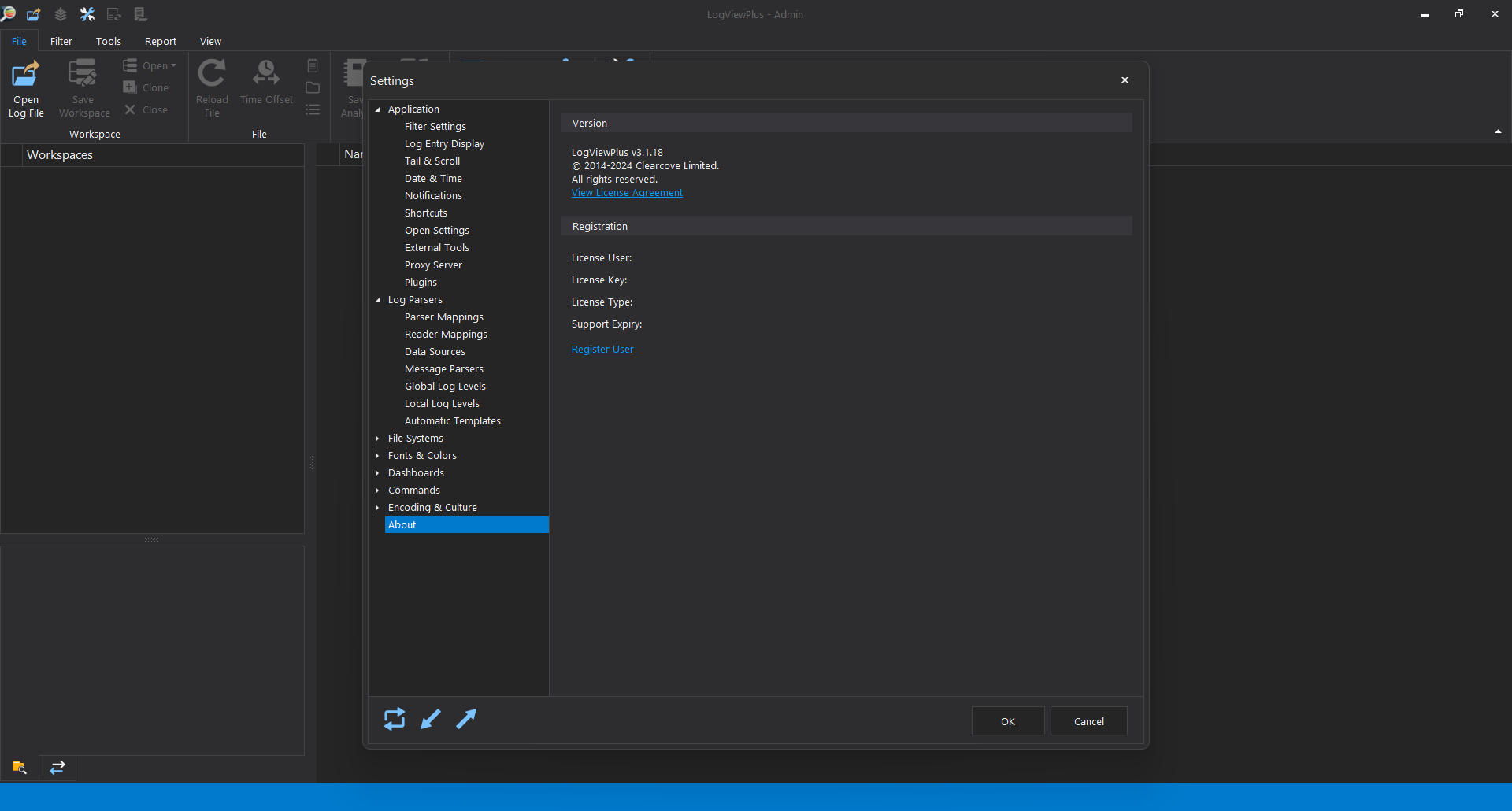Screen dimensions: 1512x811
Task: Select the About item in settings tree
Action: point(466,525)
